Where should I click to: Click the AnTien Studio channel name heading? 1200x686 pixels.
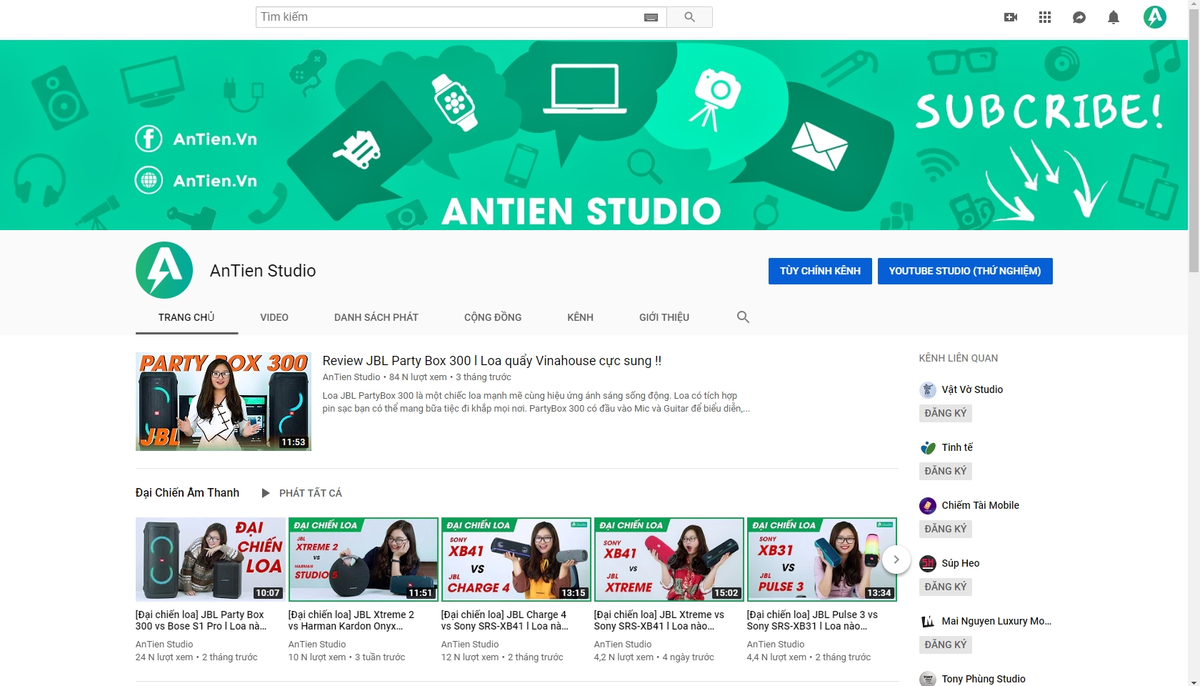pyautogui.click(x=263, y=271)
